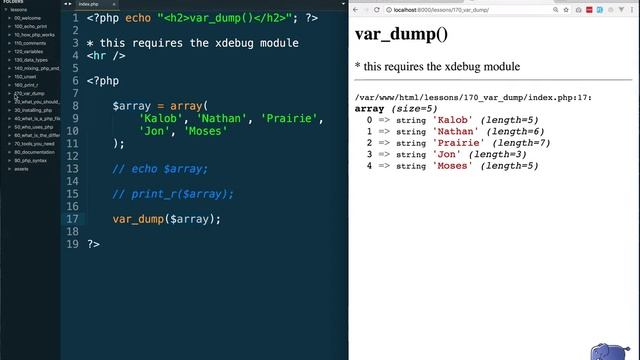Click the file path index.php:17 in output
Viewport: 640px width, 360px height.
point(473,98)
